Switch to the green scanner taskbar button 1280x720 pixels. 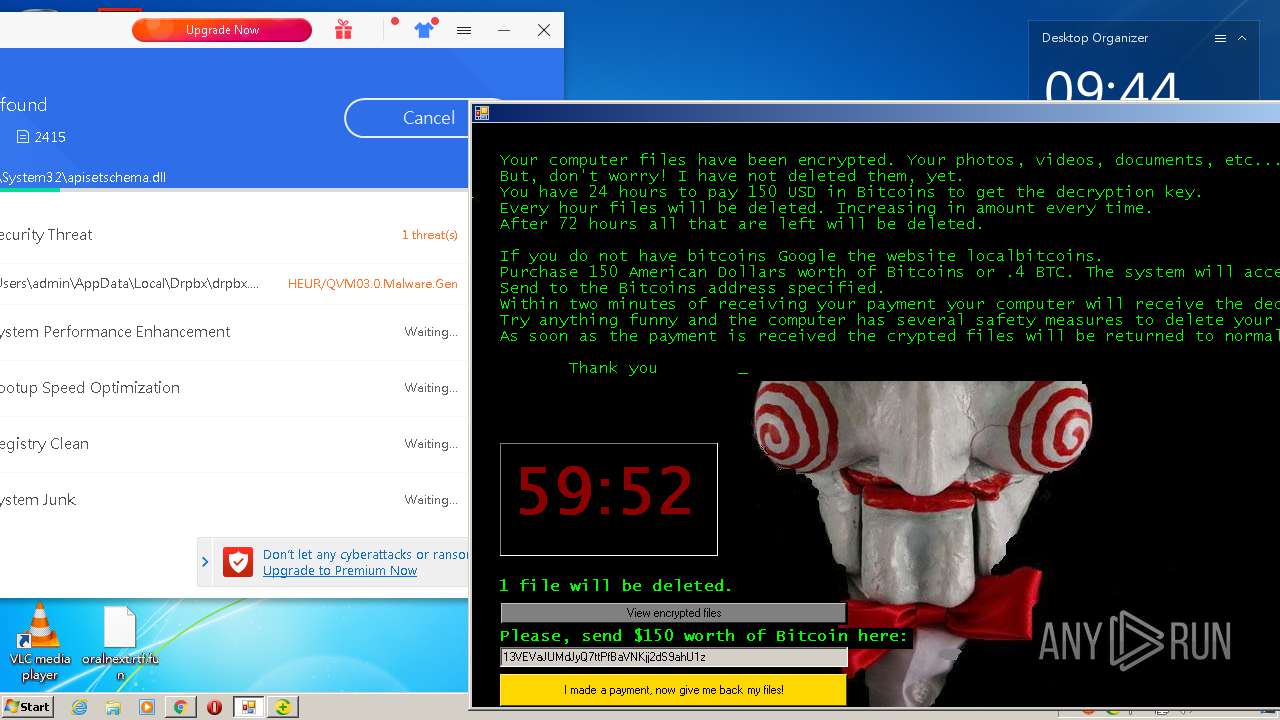pyautogui.click(x=283, y=707)
